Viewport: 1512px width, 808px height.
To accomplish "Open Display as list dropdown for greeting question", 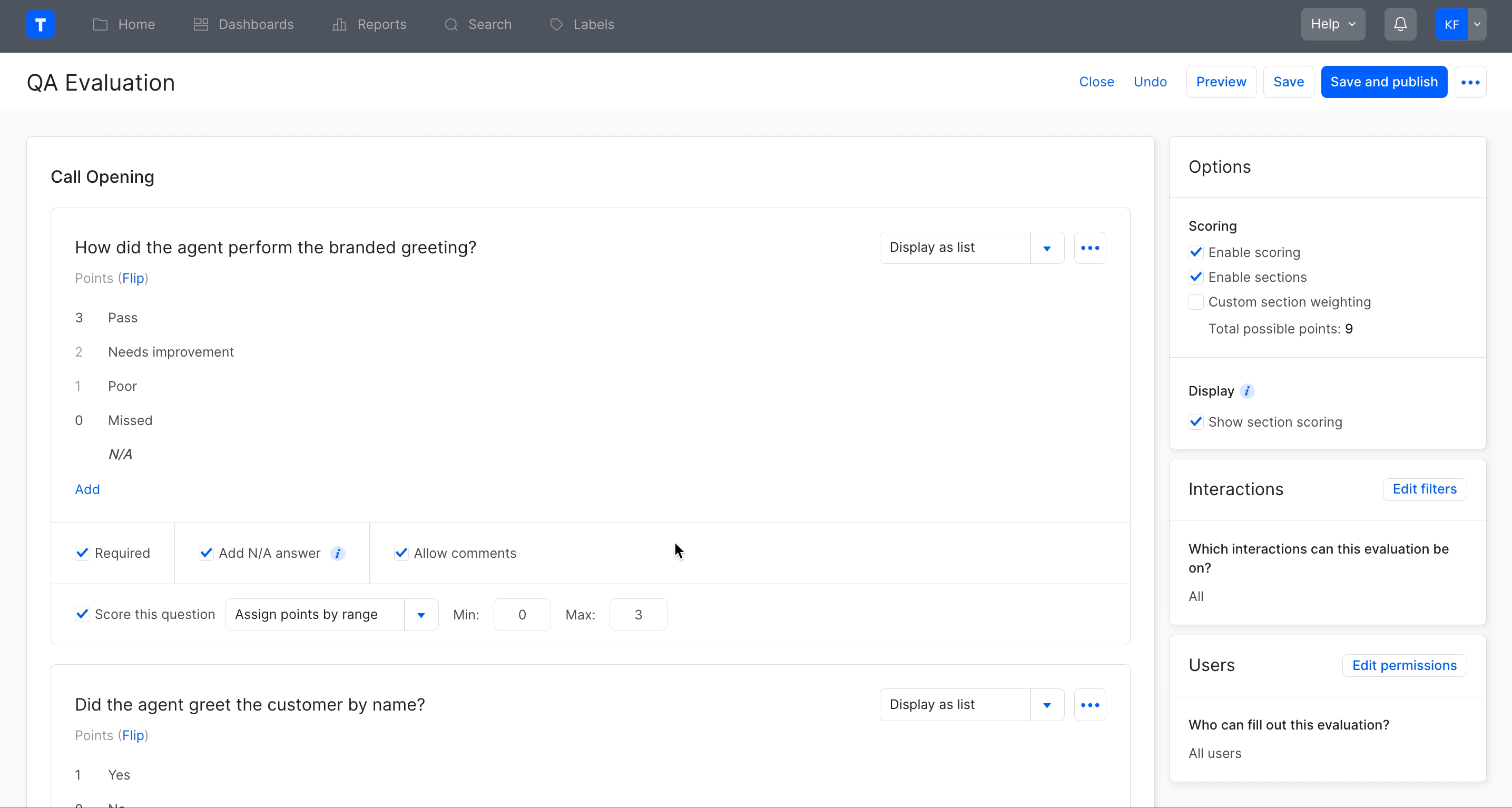I will [1046, 248].
